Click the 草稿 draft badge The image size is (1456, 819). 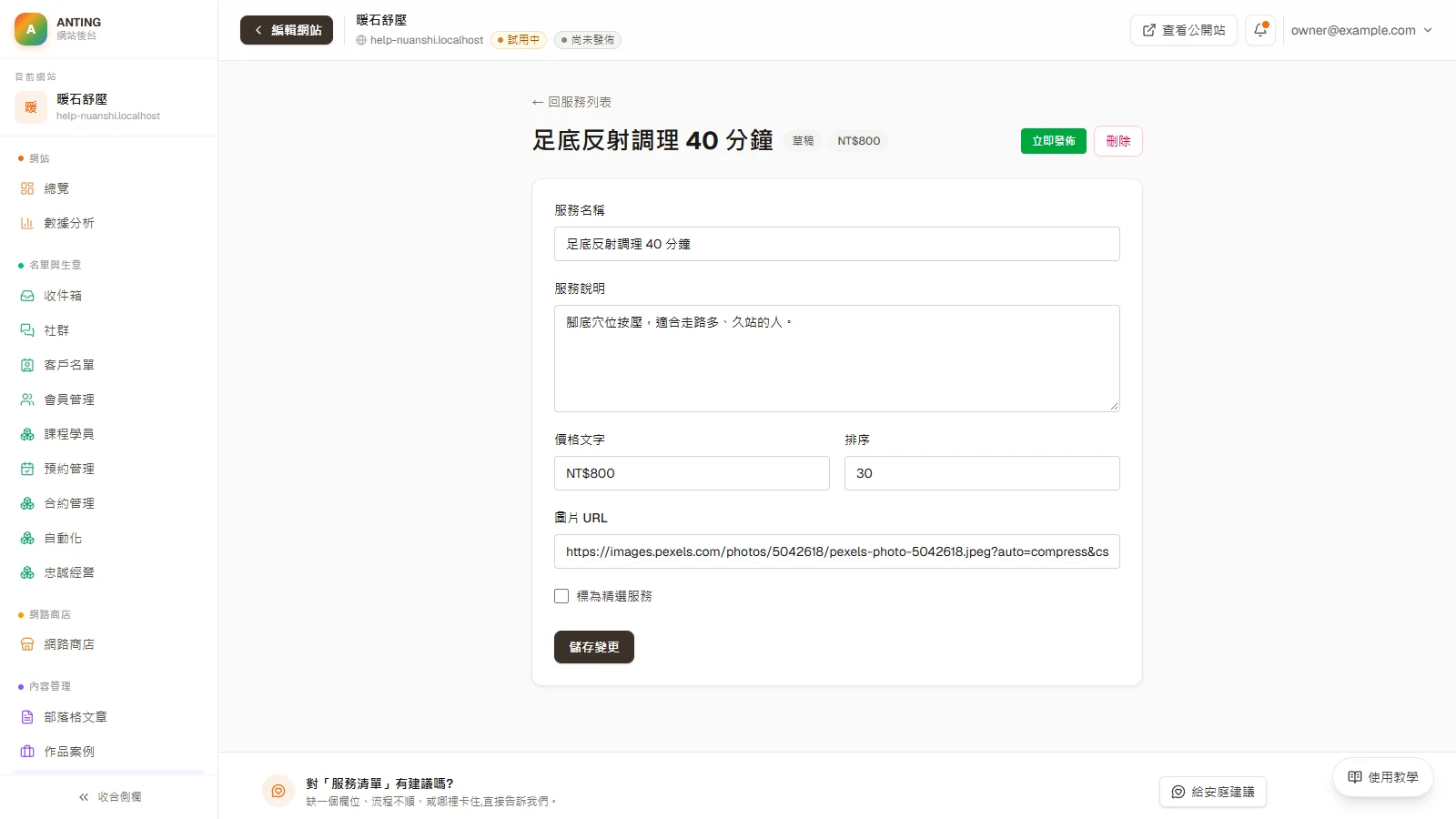point(803,141)
